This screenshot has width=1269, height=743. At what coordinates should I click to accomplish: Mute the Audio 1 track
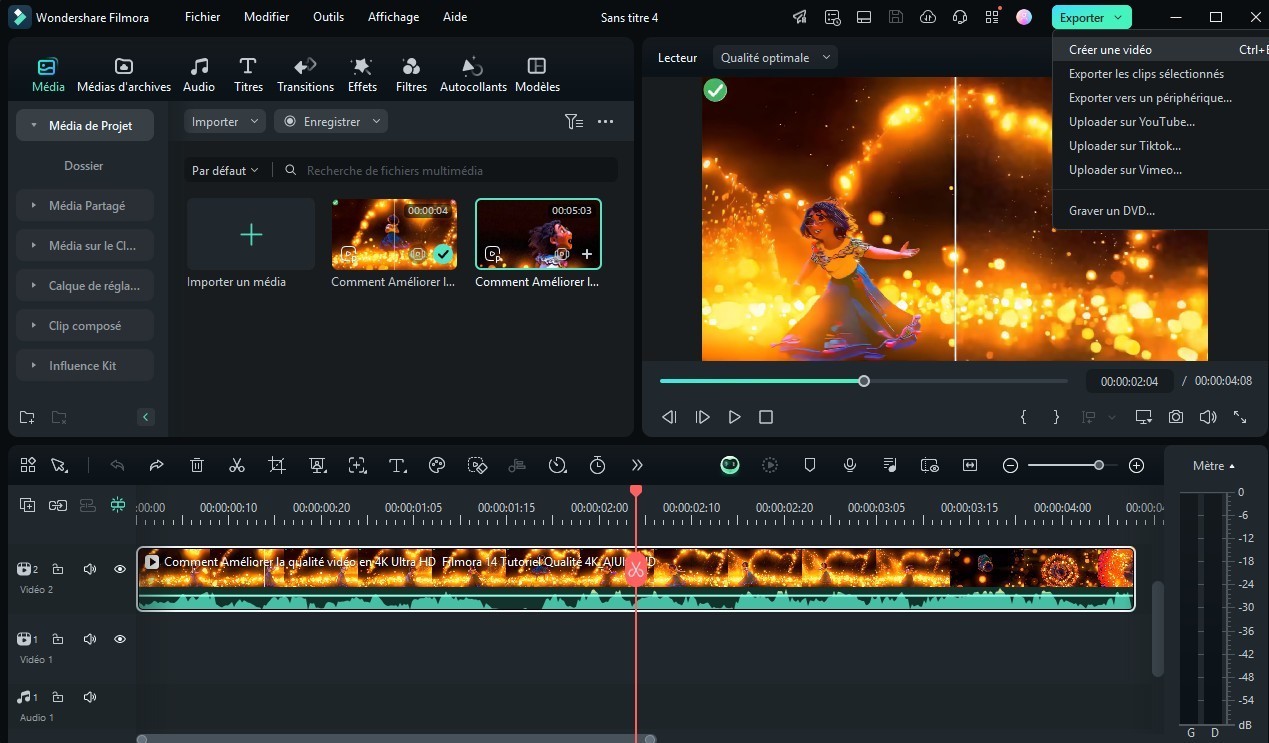click(90, 697)
